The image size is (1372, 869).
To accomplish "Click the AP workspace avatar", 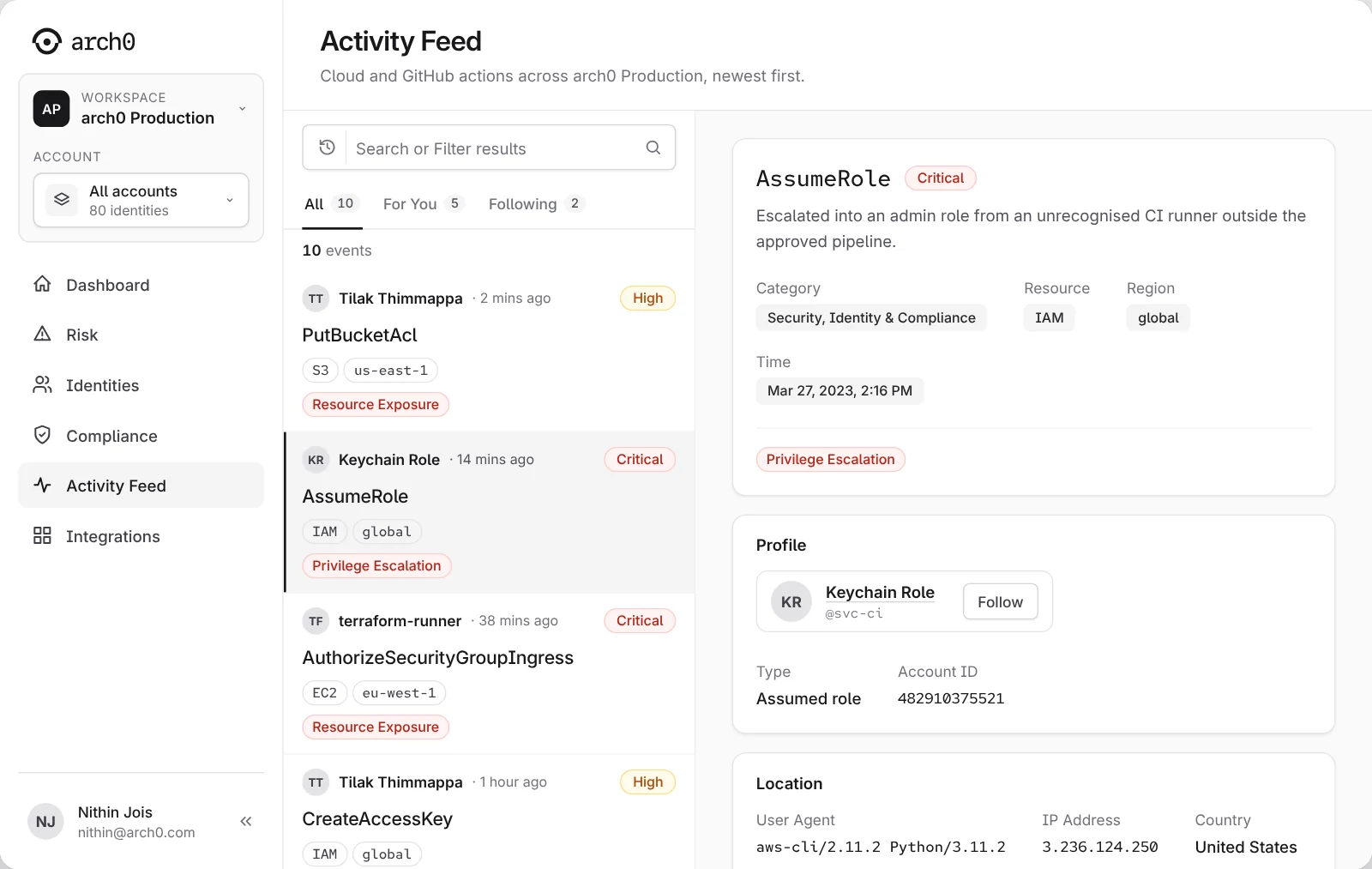I will 51,109.
